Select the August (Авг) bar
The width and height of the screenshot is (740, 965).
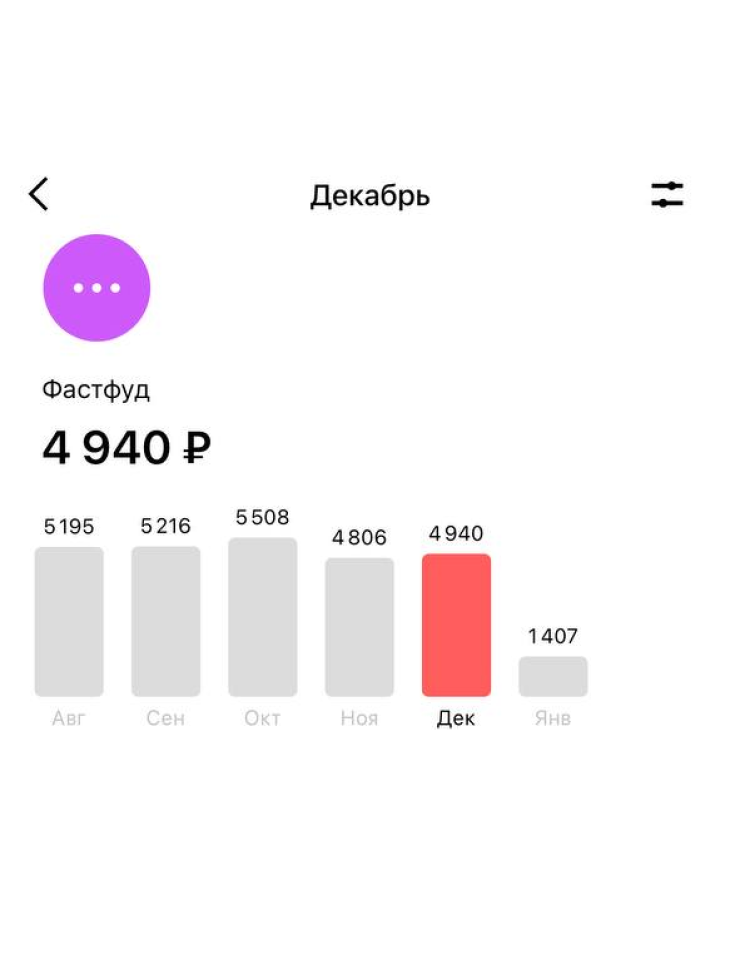click(69, 622)
